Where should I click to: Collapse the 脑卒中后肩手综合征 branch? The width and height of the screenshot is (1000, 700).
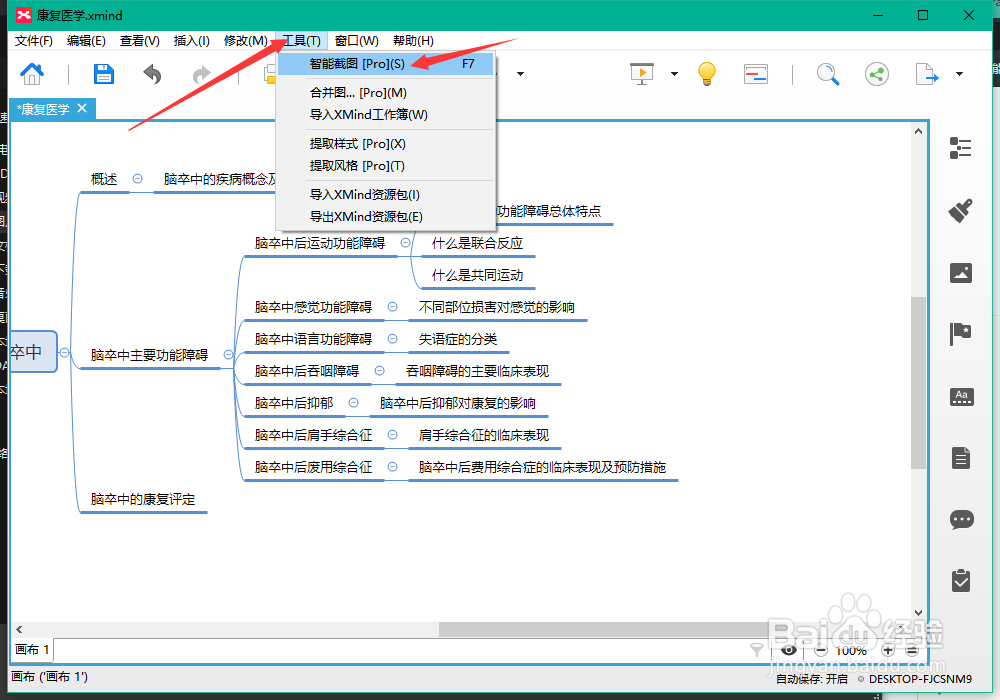pos(393,435)
